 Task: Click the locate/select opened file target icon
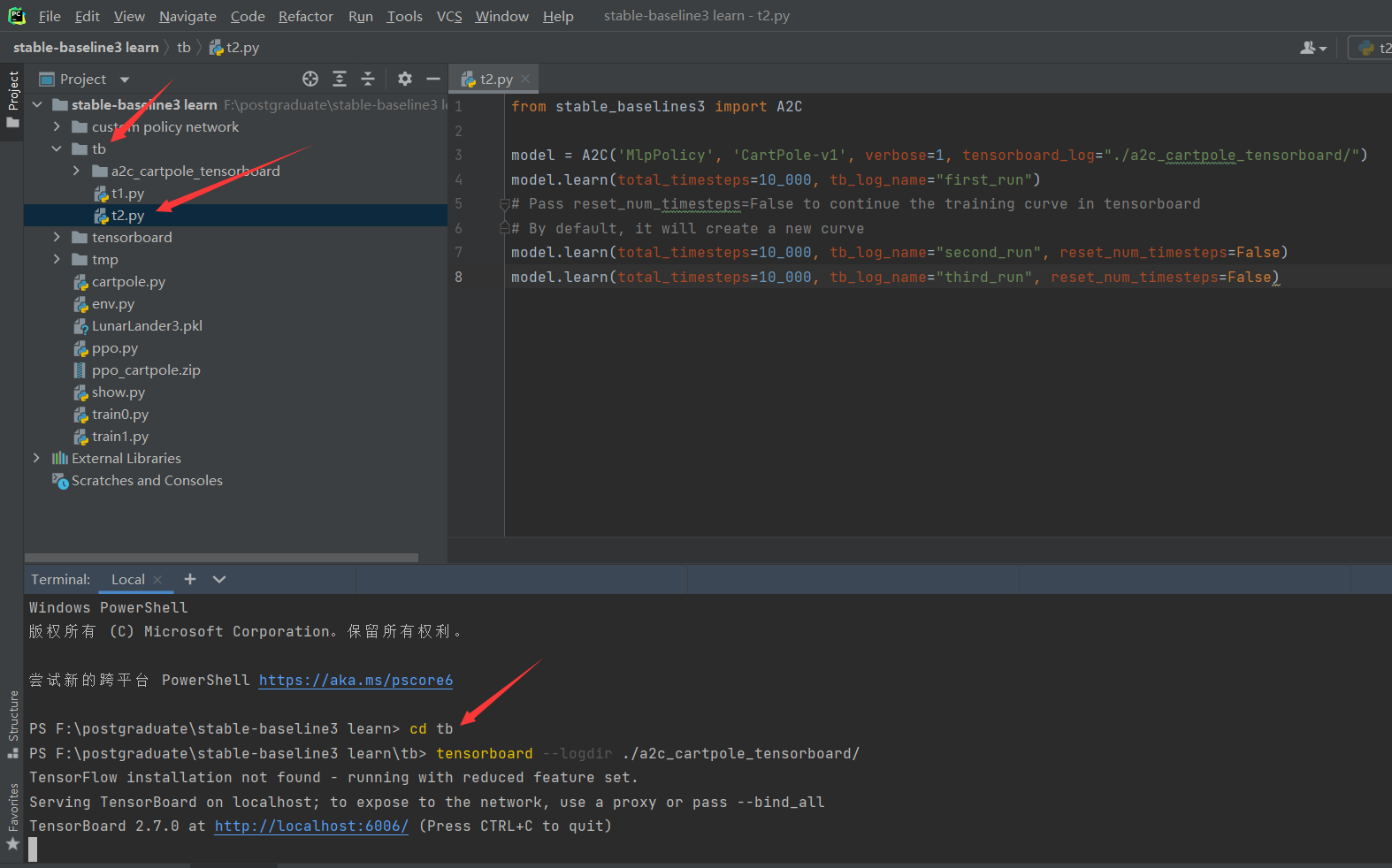[x=310, y=80]
